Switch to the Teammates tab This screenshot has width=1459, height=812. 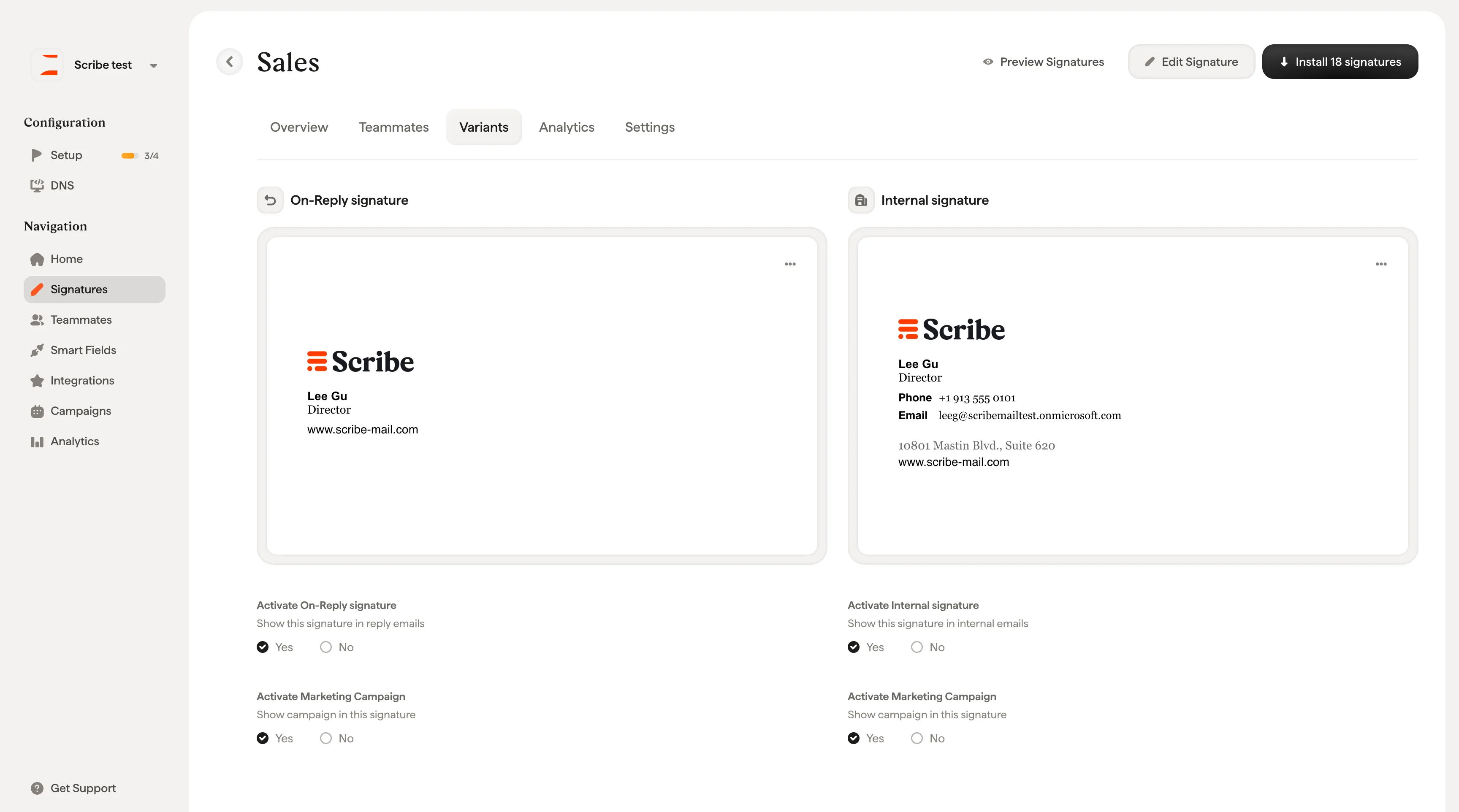pos(393,127)
